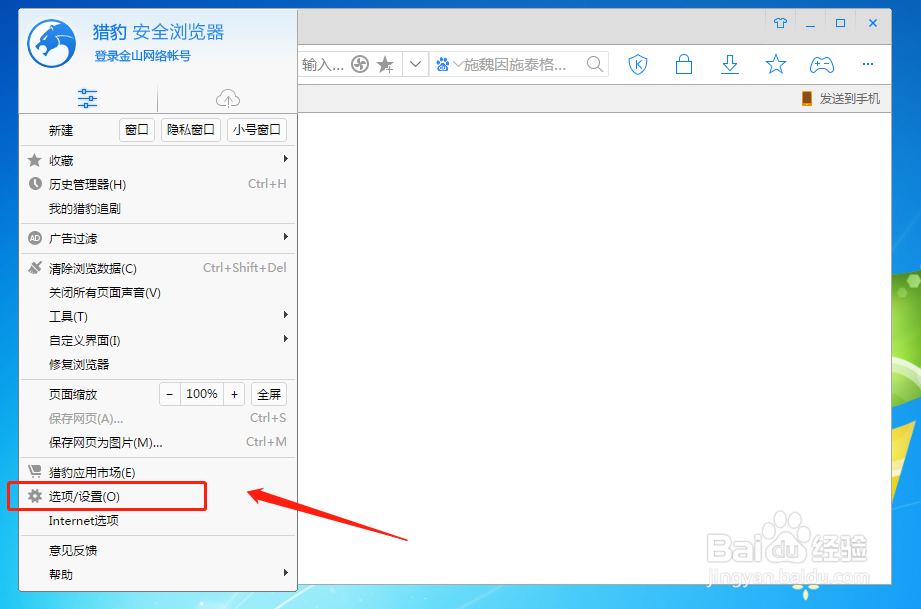Image resolution: width=921 pixels, height=609 pixels.
Task: Expand the 工具(T) submenu arrow
Action: pyautogui.click(x=285, y=315)
